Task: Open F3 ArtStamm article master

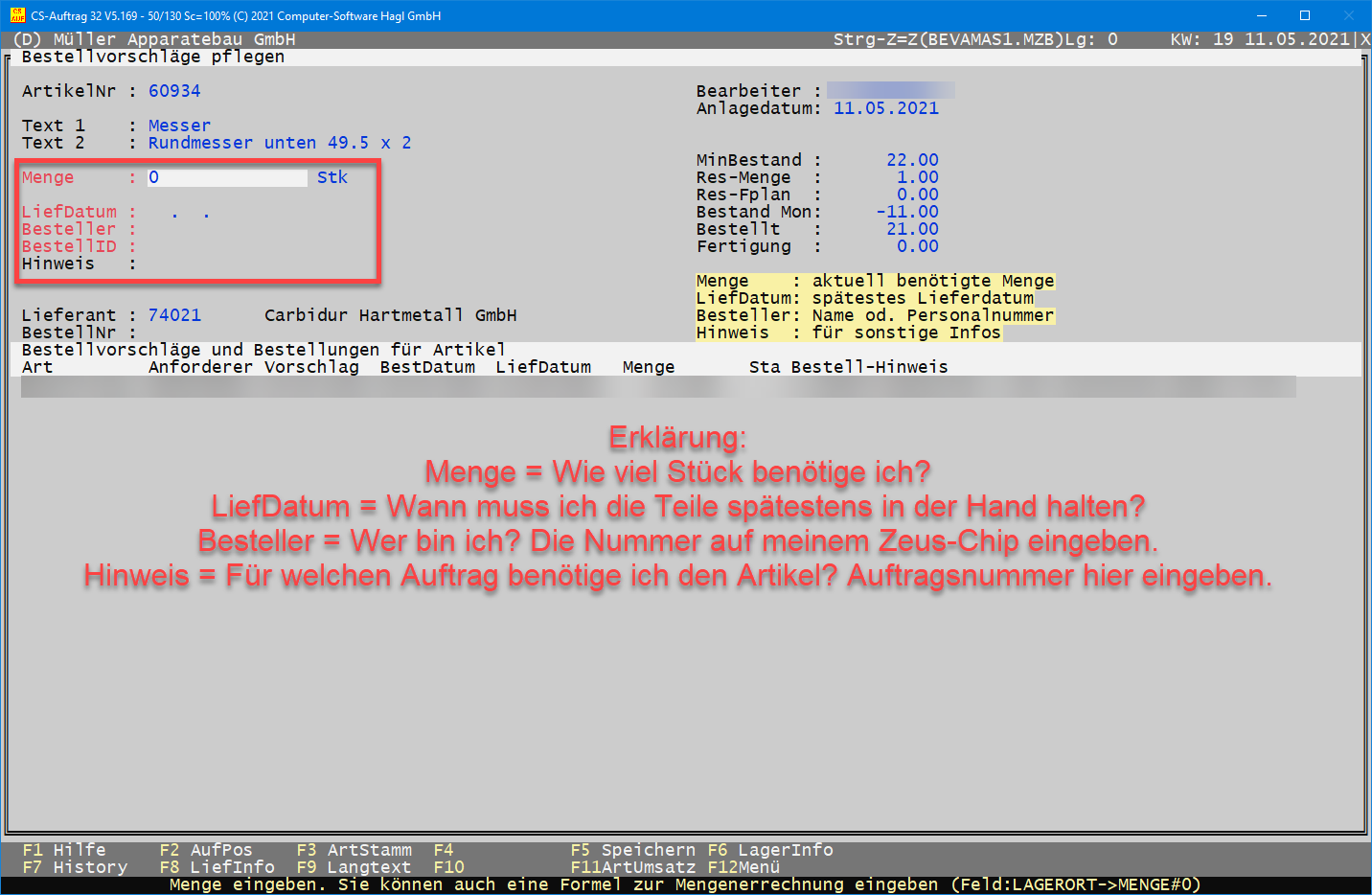Action: click(x=354, y=850)
